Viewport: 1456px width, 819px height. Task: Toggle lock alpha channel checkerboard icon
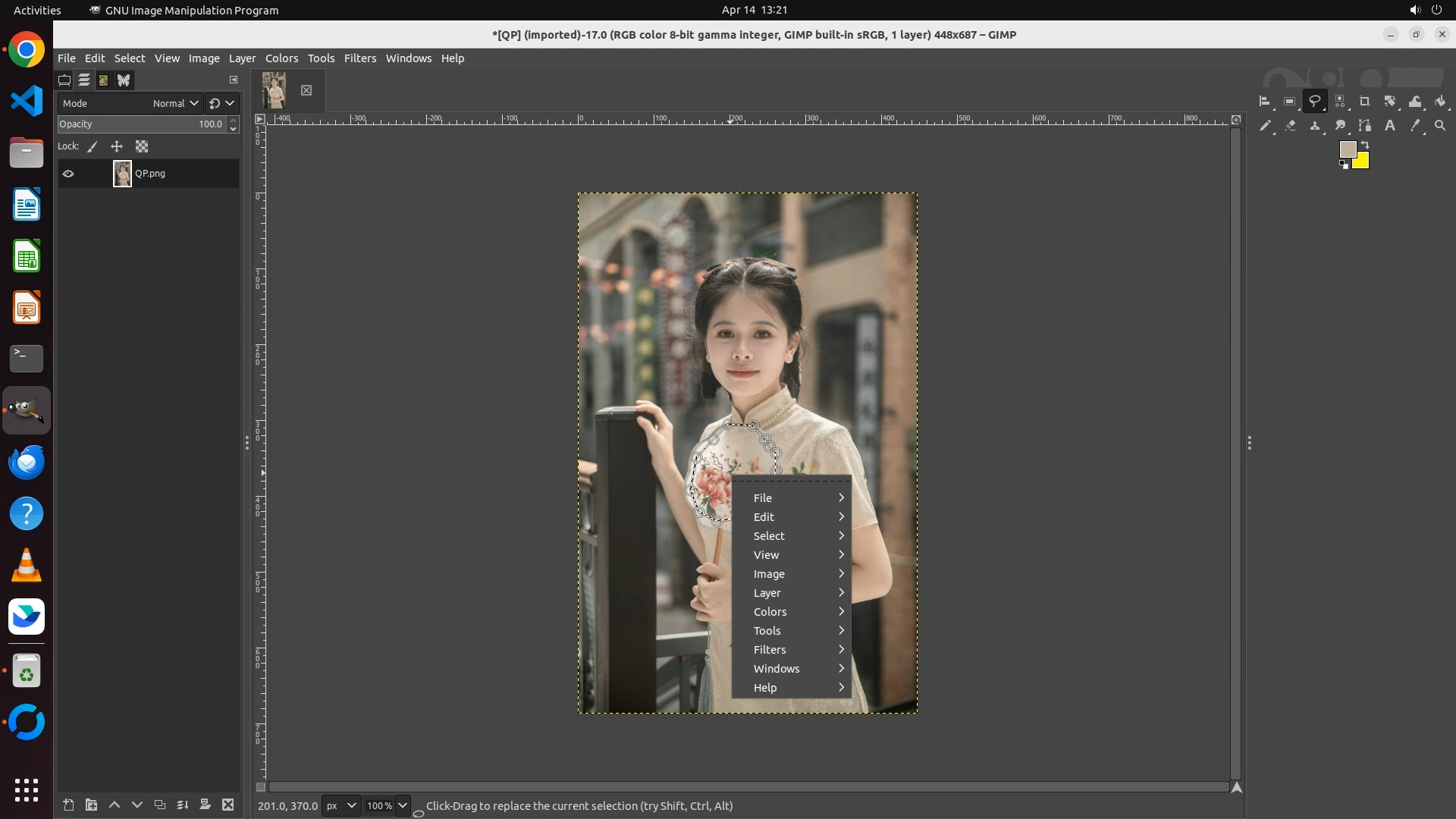pos(142,146)
